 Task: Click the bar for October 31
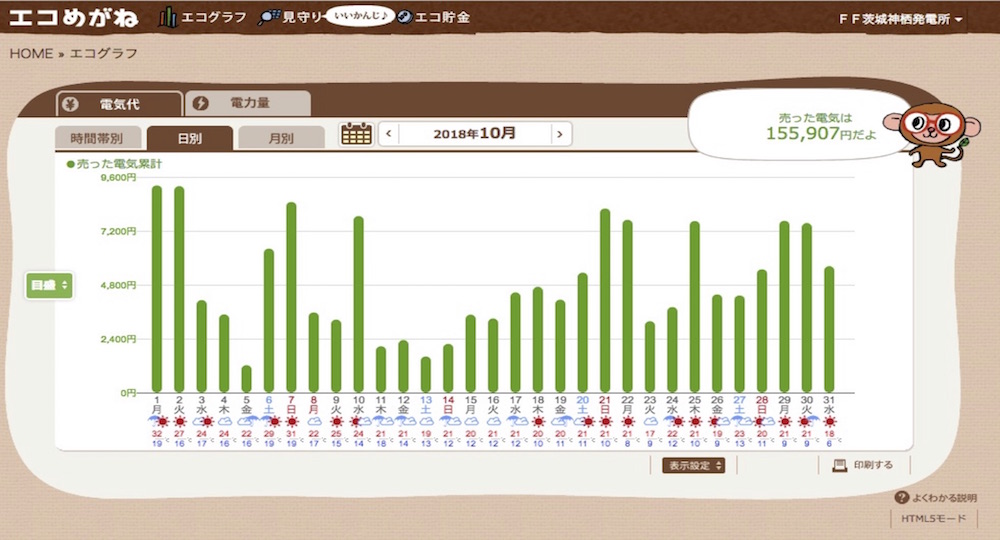pyautogui.click(x=829, y=329)
